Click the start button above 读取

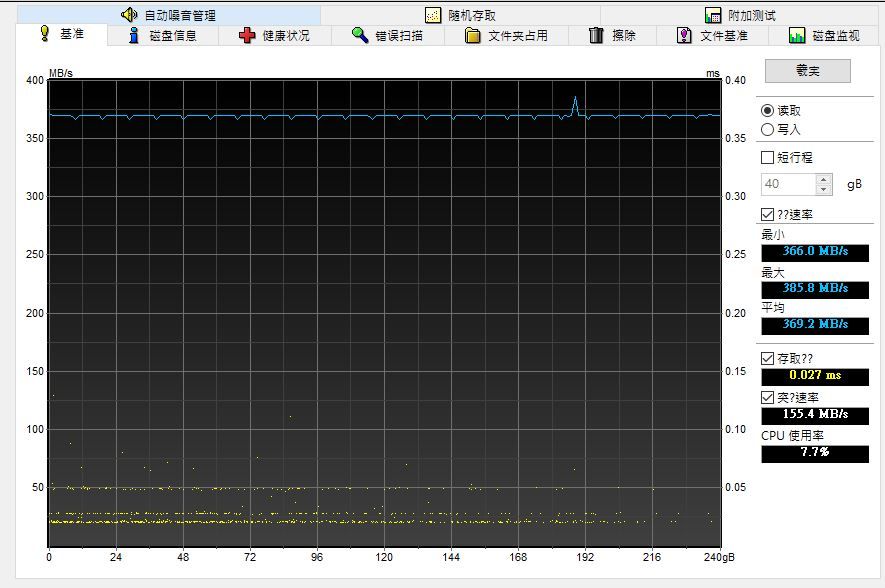[x=808, y=71]
